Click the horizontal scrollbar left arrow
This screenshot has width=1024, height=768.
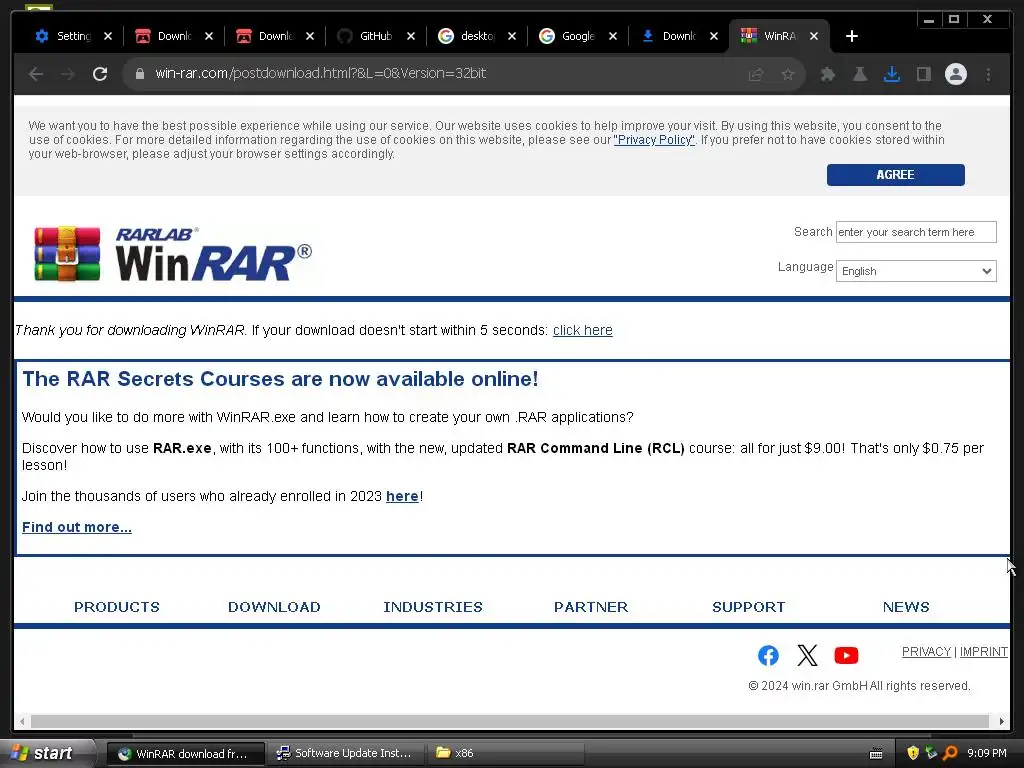22,721
